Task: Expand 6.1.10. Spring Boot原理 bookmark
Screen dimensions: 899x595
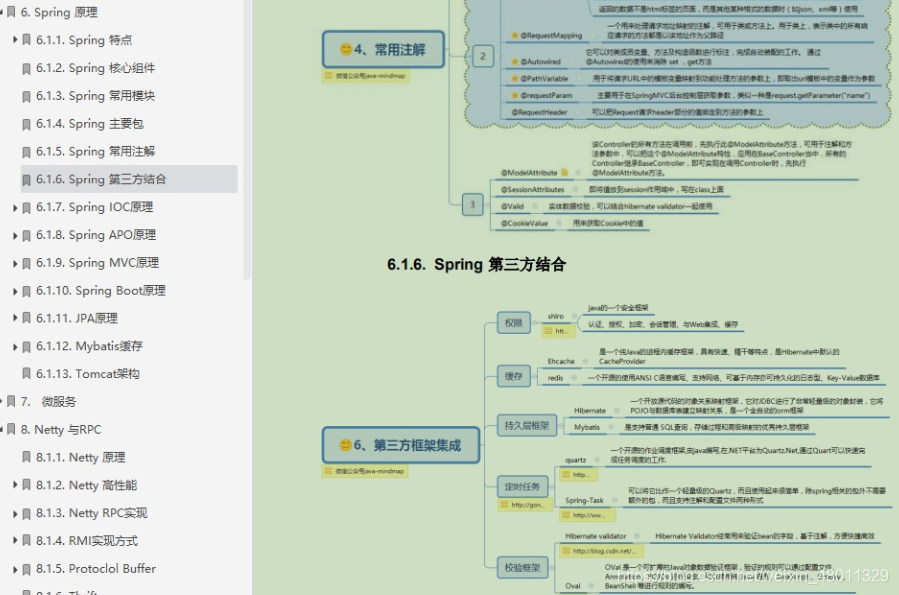Action: 15,291
